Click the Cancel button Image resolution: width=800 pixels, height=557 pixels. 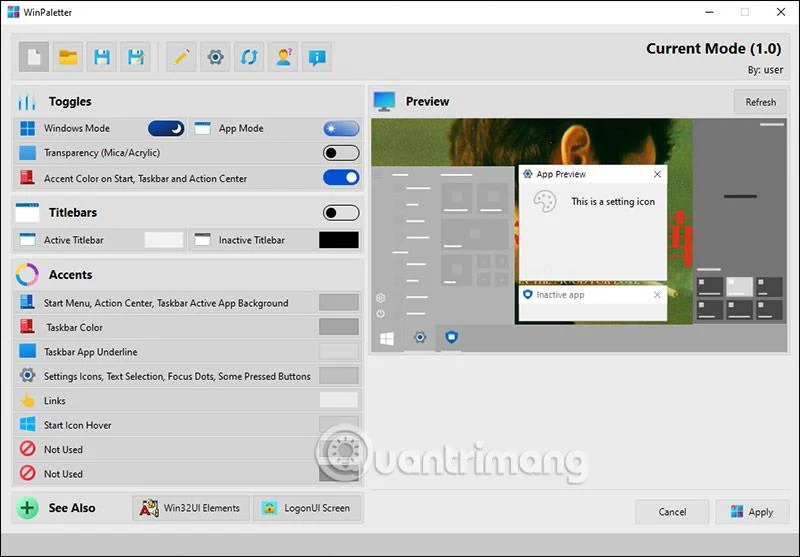click(x=672, y=512)
